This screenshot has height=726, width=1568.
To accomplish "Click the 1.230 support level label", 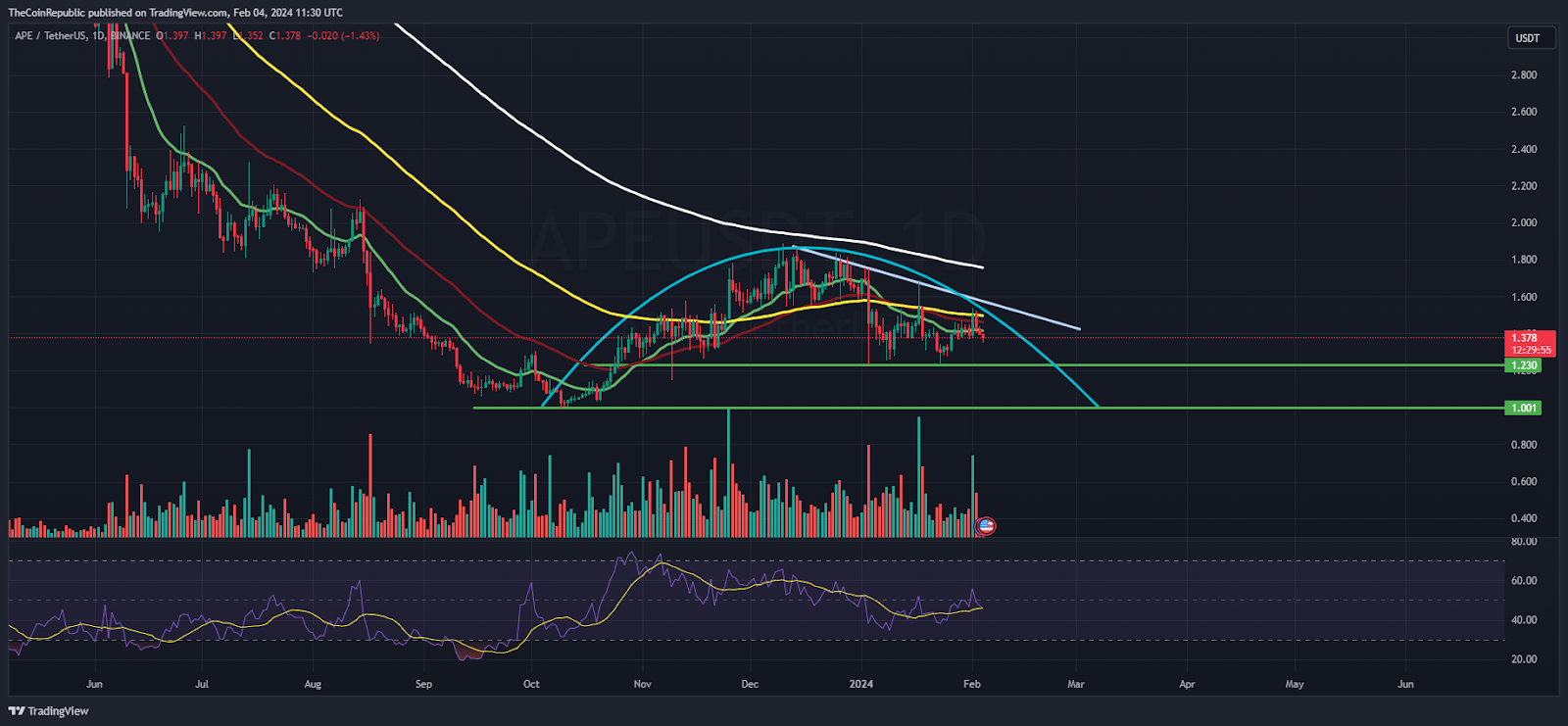I will [1524, 365].
